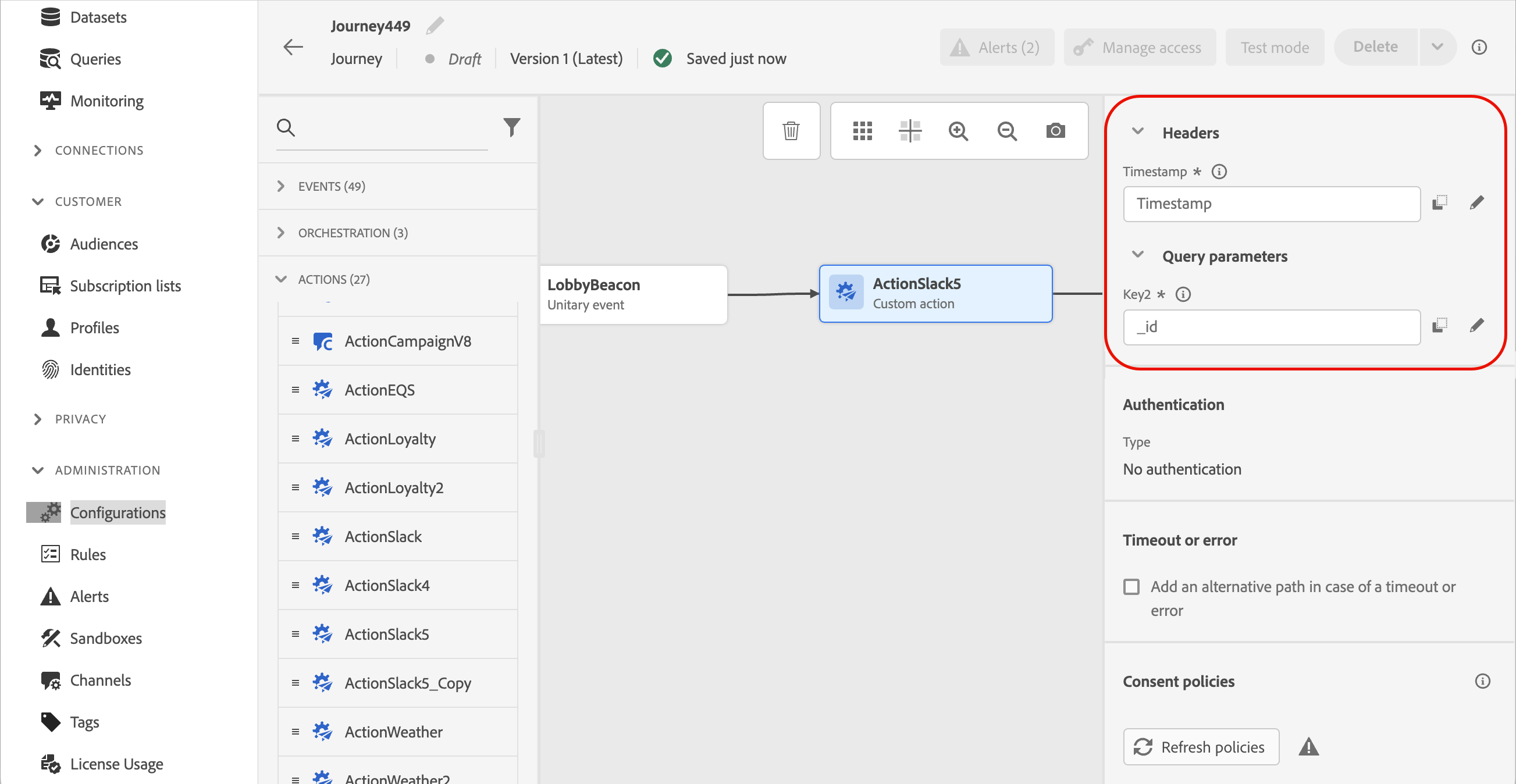Edit journey name with pencil icon

click(435, 26)
